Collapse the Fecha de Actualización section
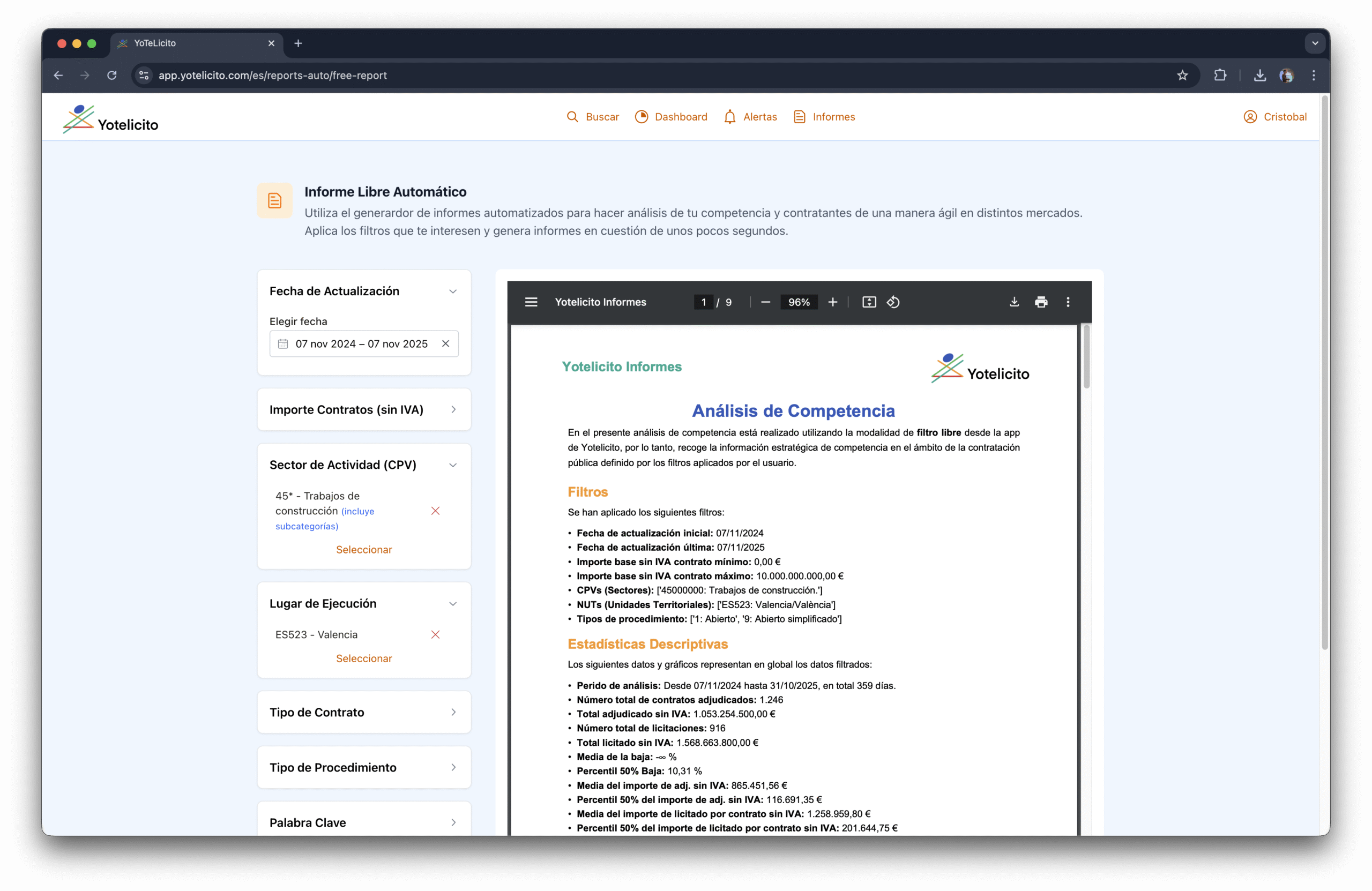 tap(452, 291)
